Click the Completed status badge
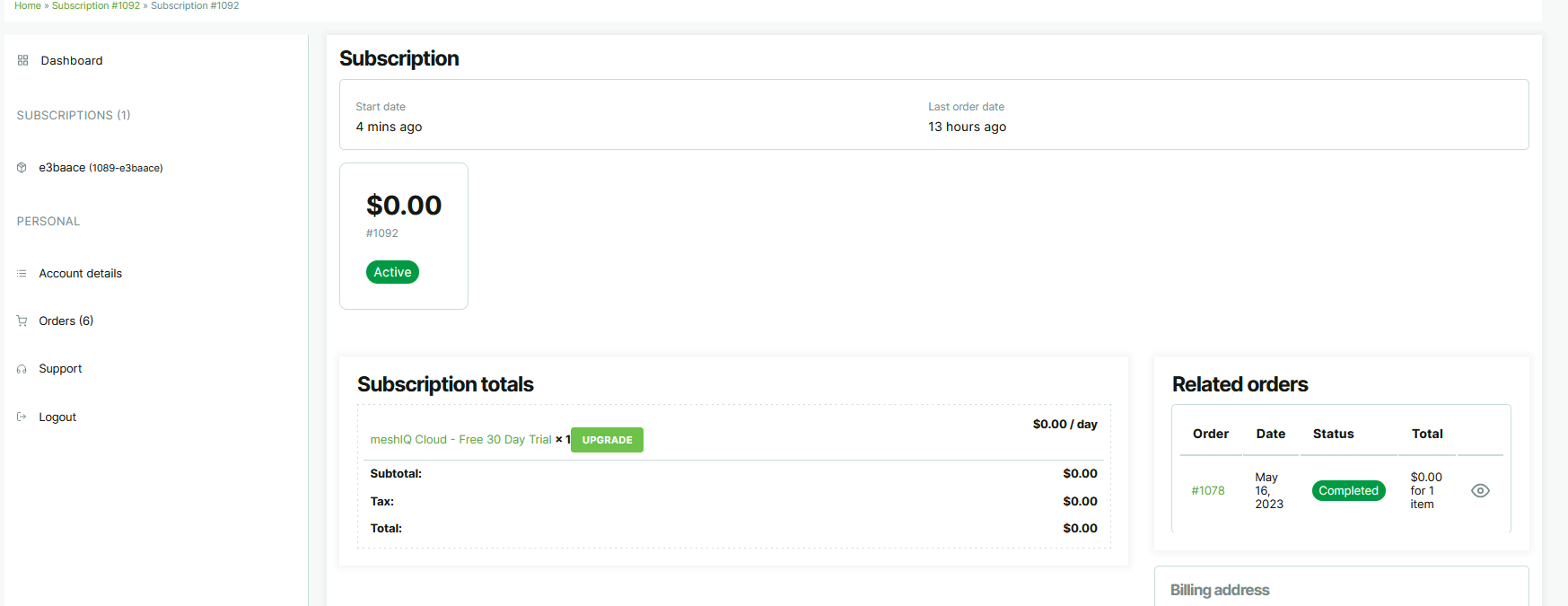This screenshot has width=1568, height=606. tap(1348, 490)
